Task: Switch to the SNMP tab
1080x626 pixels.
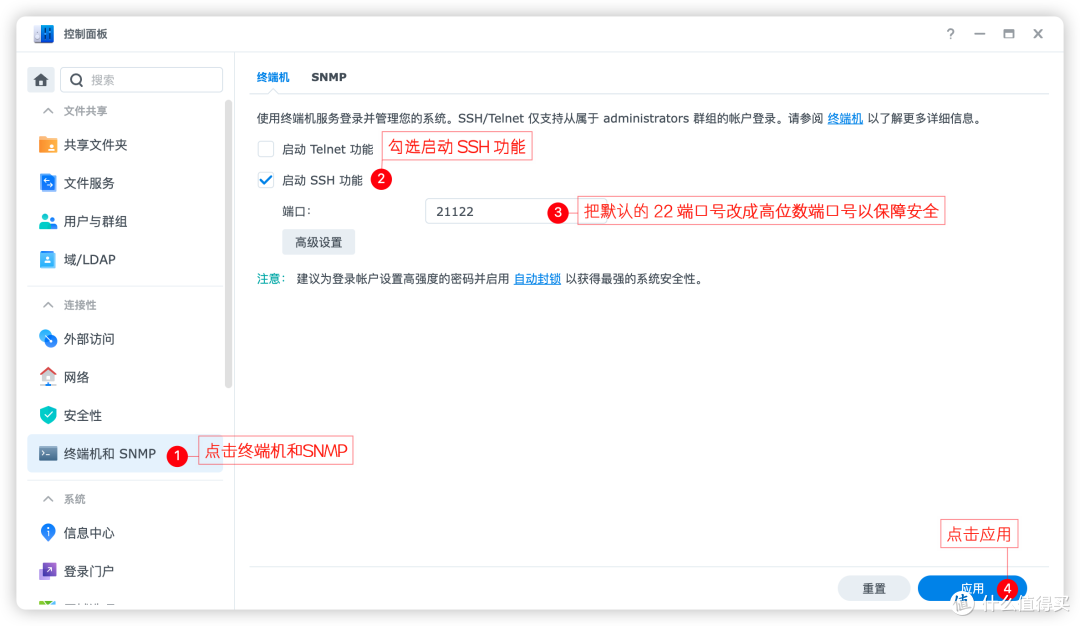Action: click(329, 77)
